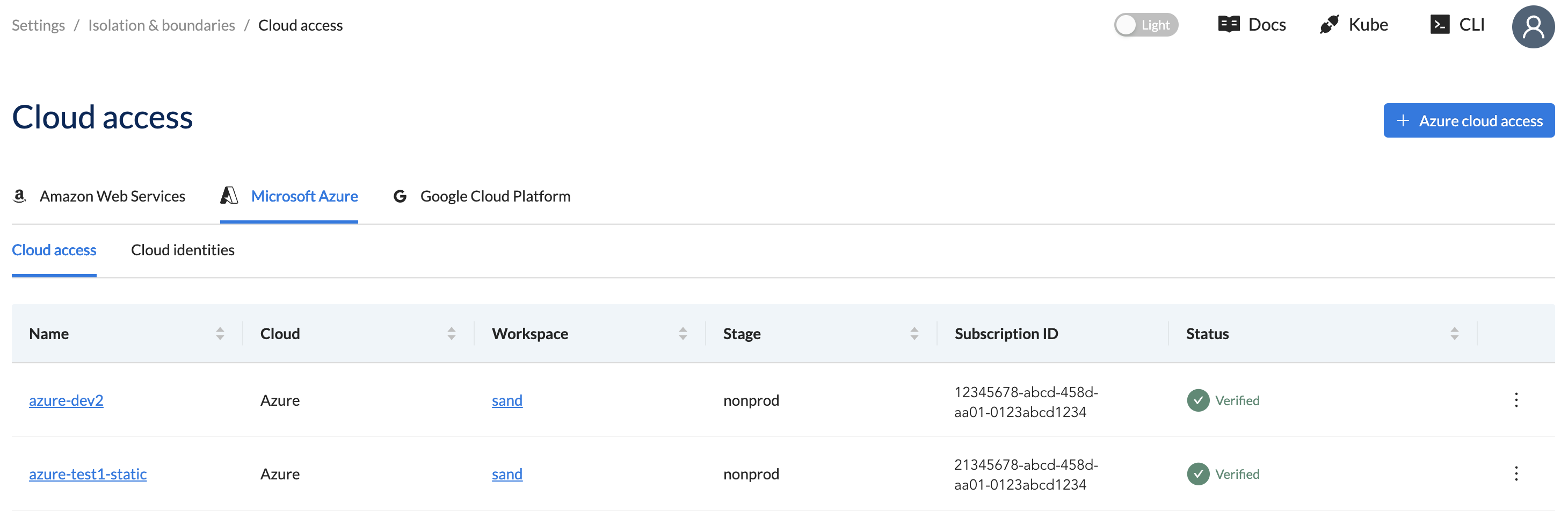
Task: Click Azure cloud cell in azure-dev2 row
Action: 279,400
